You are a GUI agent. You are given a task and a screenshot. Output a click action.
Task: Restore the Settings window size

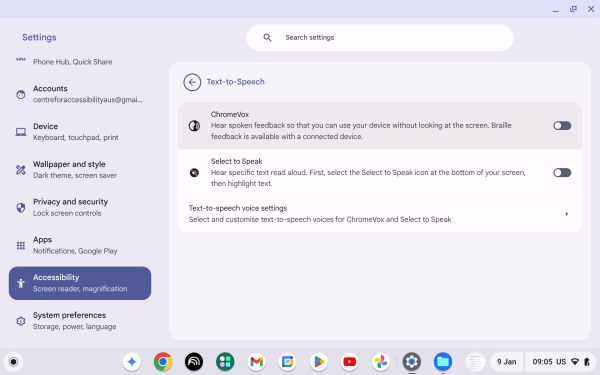click(x=573, y=9)
